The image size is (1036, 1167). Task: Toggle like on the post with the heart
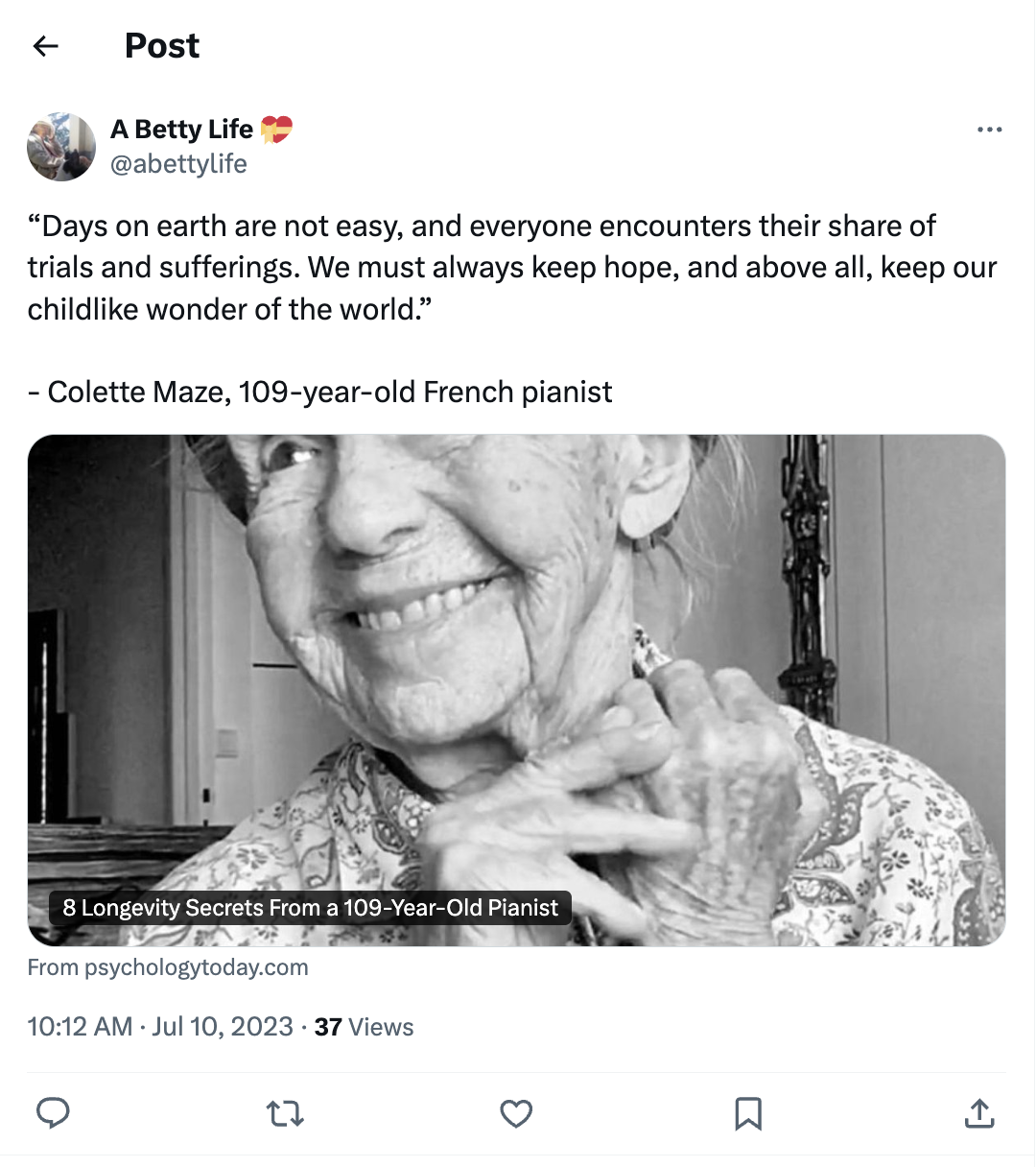pos(517,1113)
